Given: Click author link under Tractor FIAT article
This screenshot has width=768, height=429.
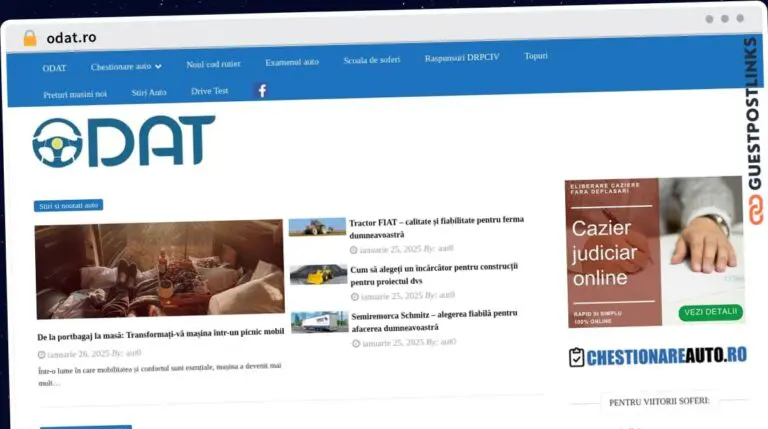Looking at the screenshot, I should click(x=446, y=248).
